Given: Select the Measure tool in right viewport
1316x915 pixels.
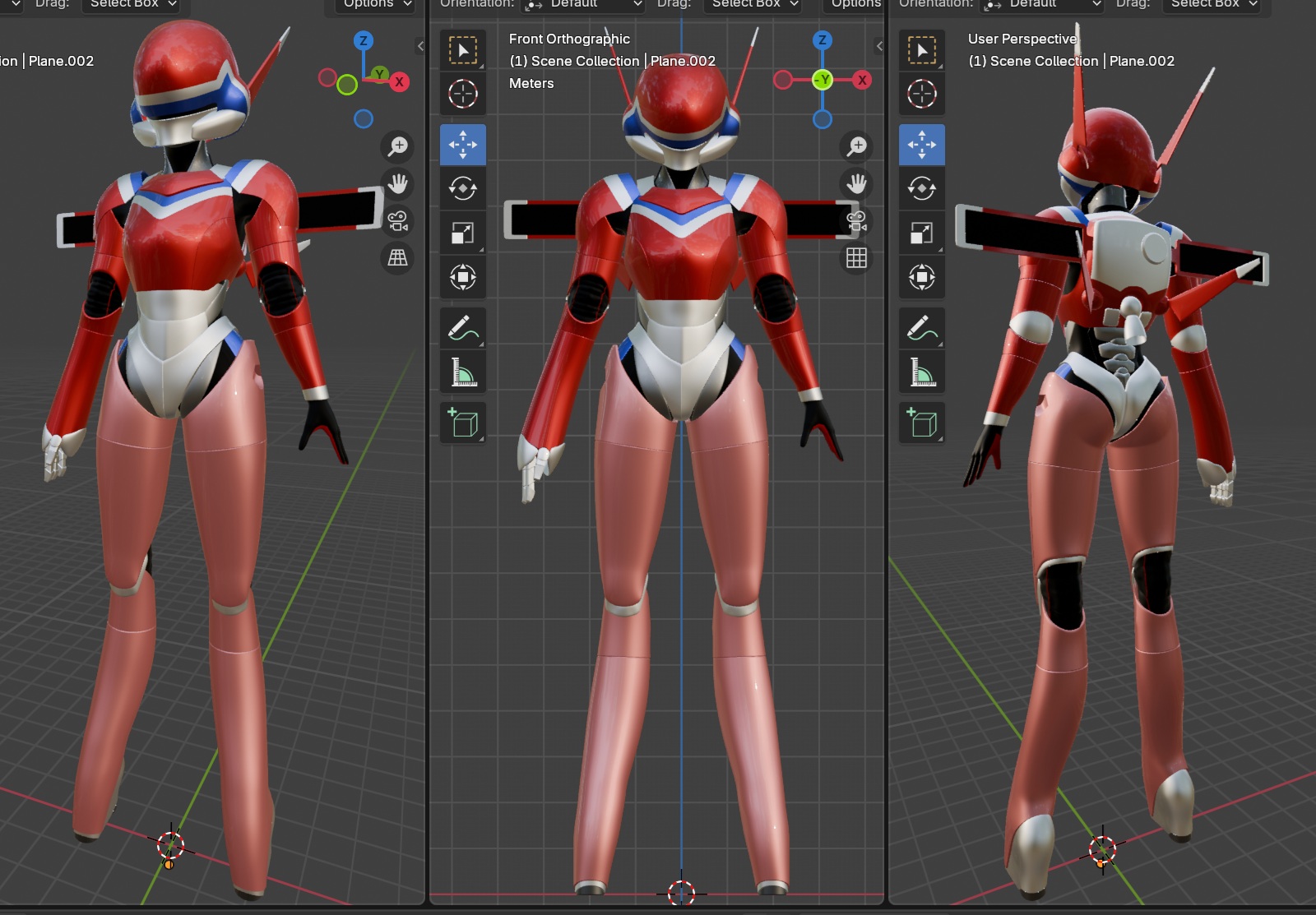Looking at the screenshot, I should 922,372.
